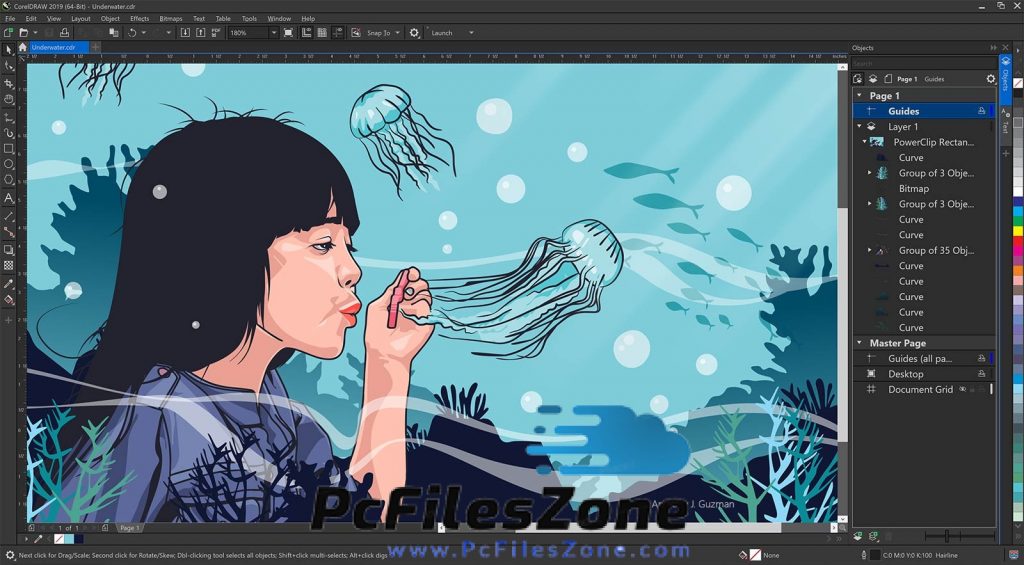Select the Bitmap object in Objects list

pyautogui.click(x=913, y=188)
